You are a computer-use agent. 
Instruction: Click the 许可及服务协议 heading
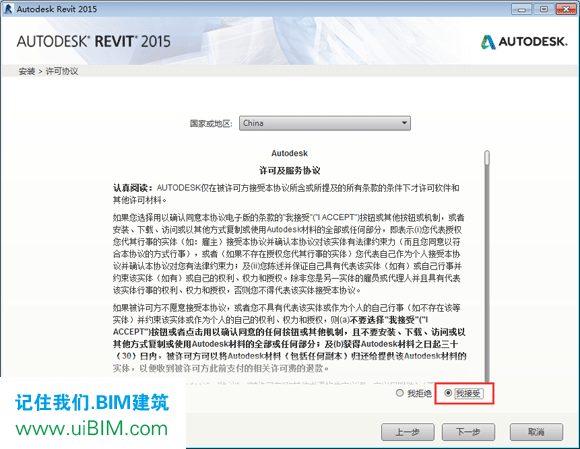(290, 171)
